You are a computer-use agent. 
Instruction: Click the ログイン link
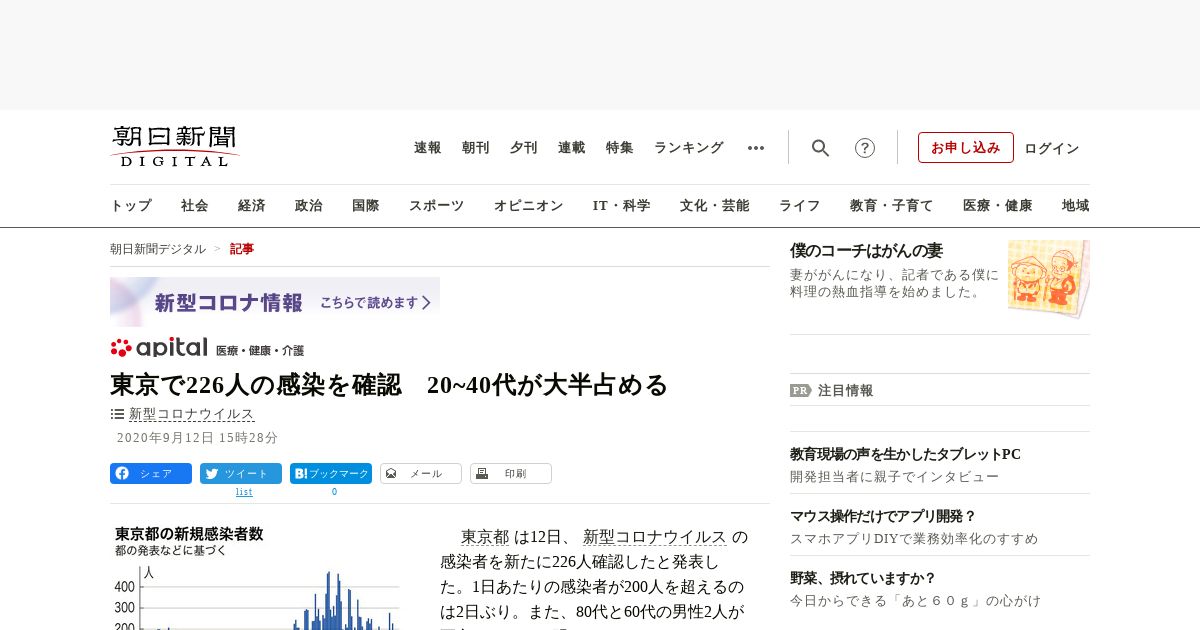1052,148
